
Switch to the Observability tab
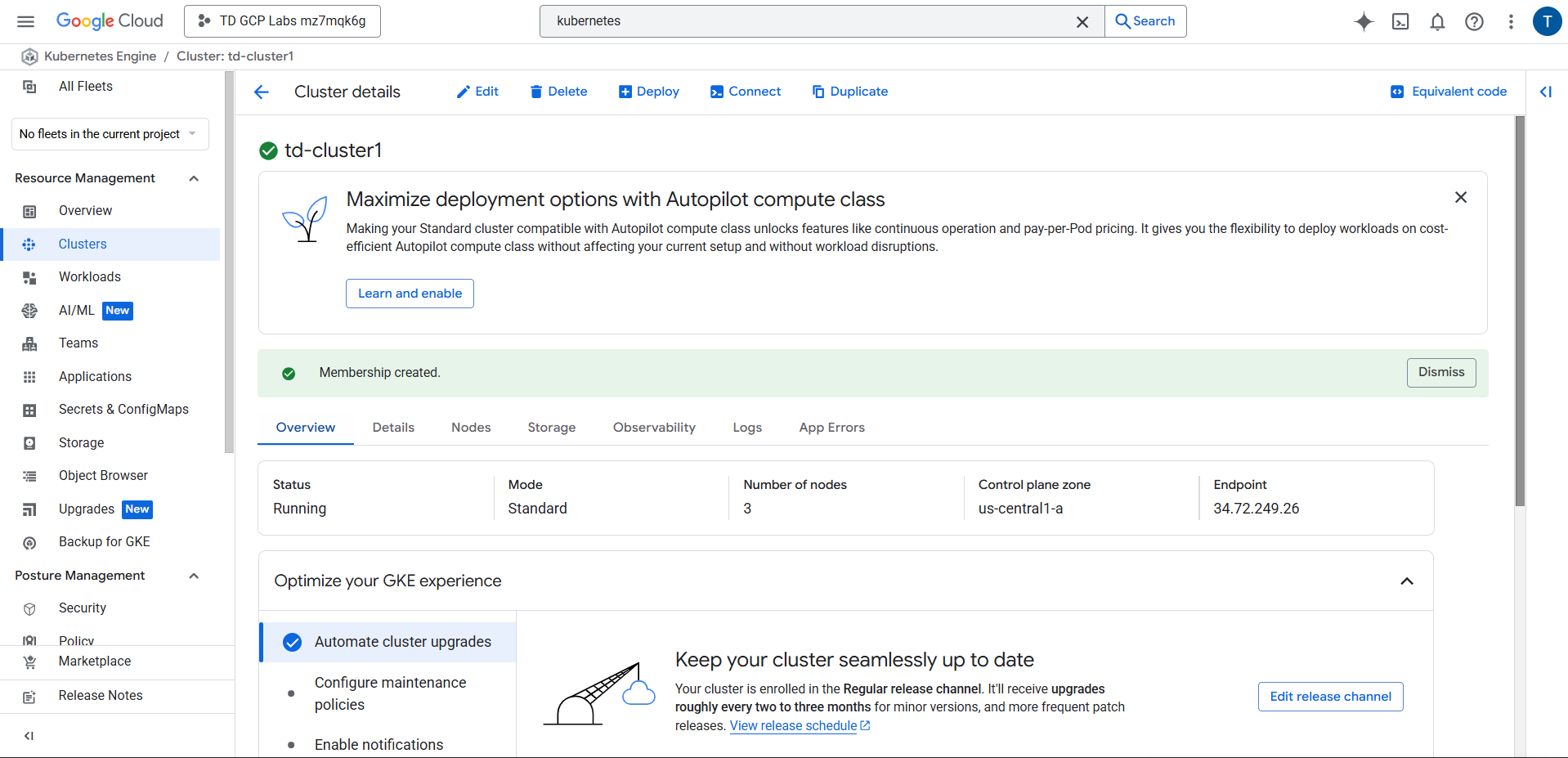tap(654, 428)
